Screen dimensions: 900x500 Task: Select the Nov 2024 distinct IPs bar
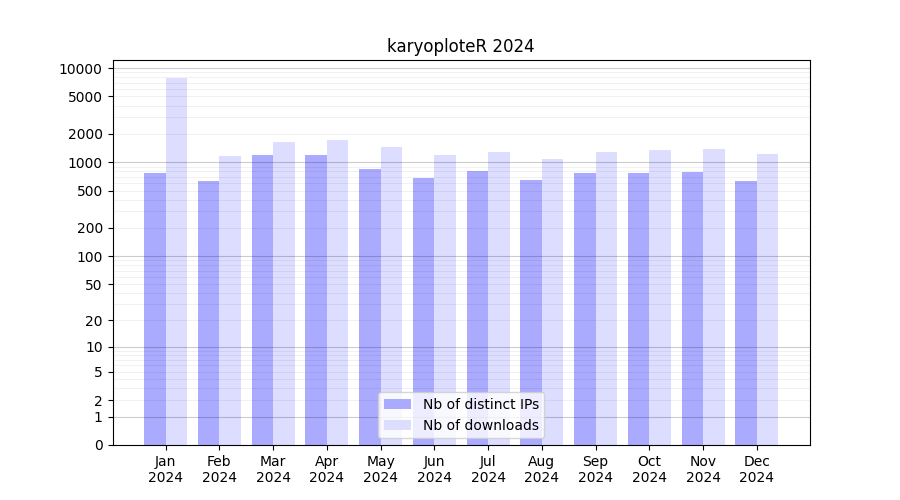click(x=692, y=308)
